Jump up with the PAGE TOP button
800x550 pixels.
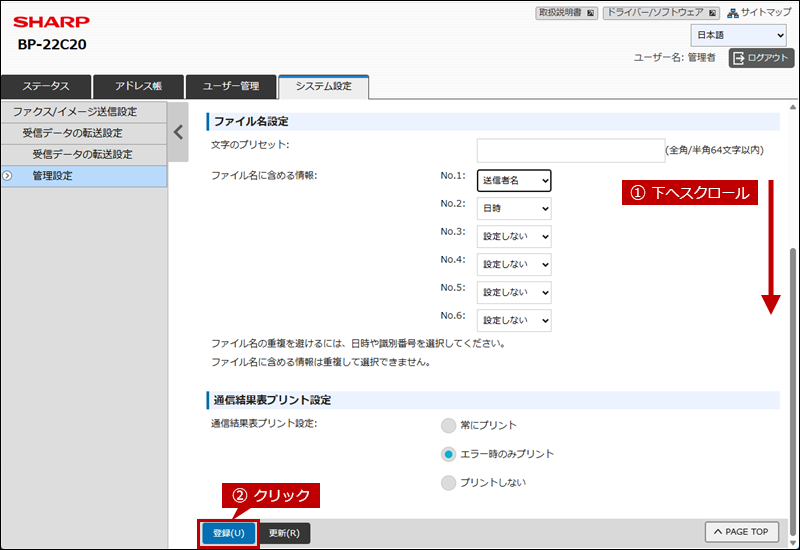[x=741, y=532]
